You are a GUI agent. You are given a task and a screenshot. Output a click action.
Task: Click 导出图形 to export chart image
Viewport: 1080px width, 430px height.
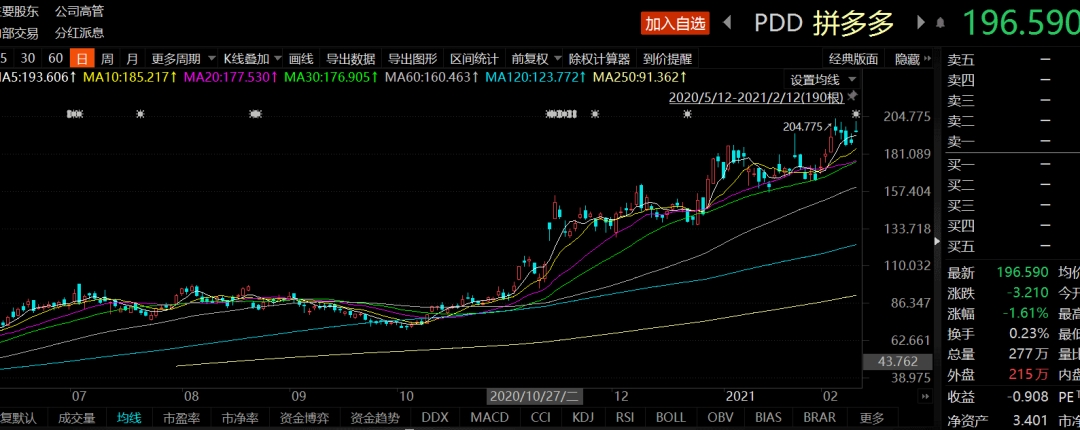pos(413,59)
